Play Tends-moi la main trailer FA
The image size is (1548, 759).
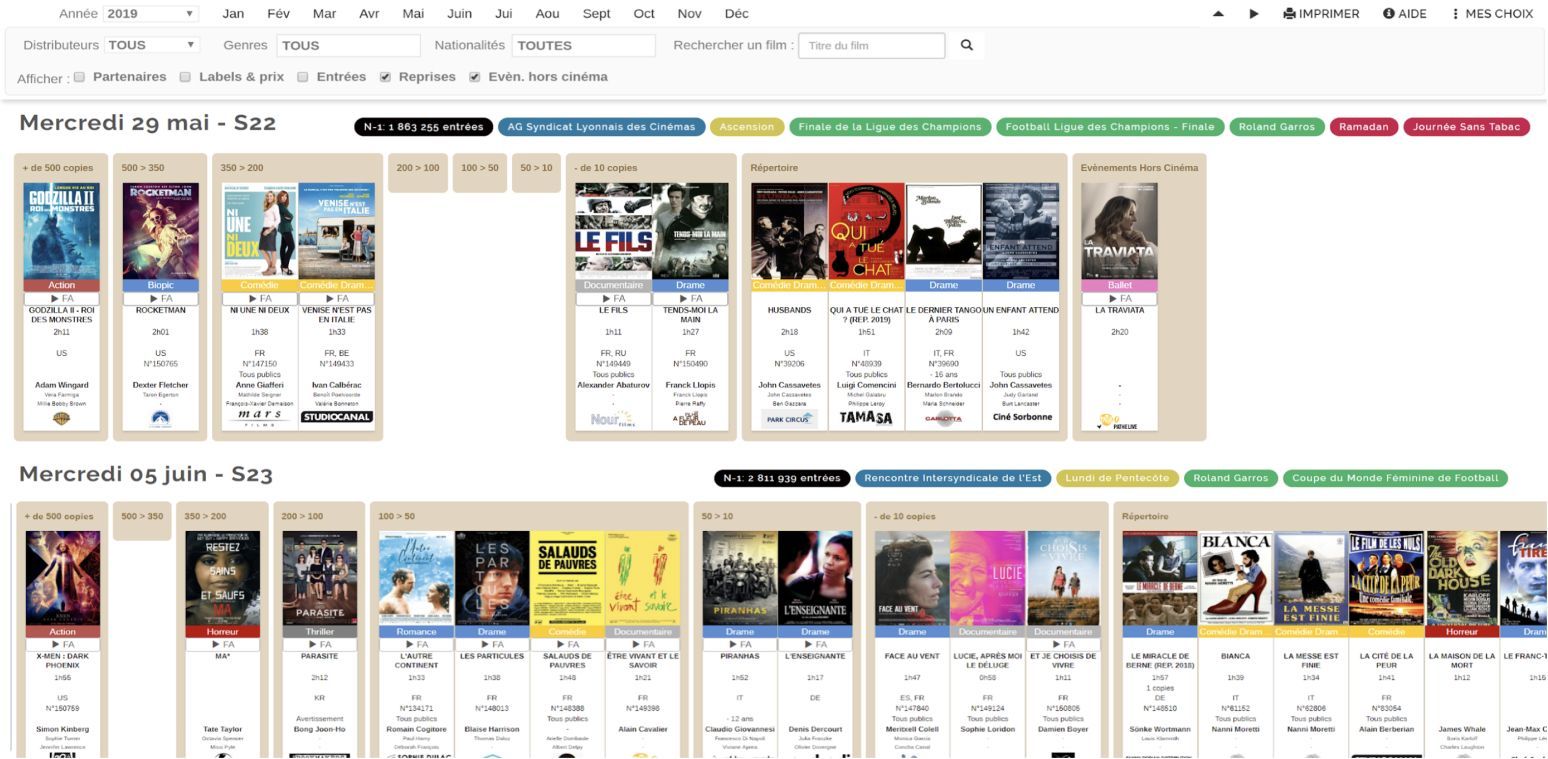690,298
